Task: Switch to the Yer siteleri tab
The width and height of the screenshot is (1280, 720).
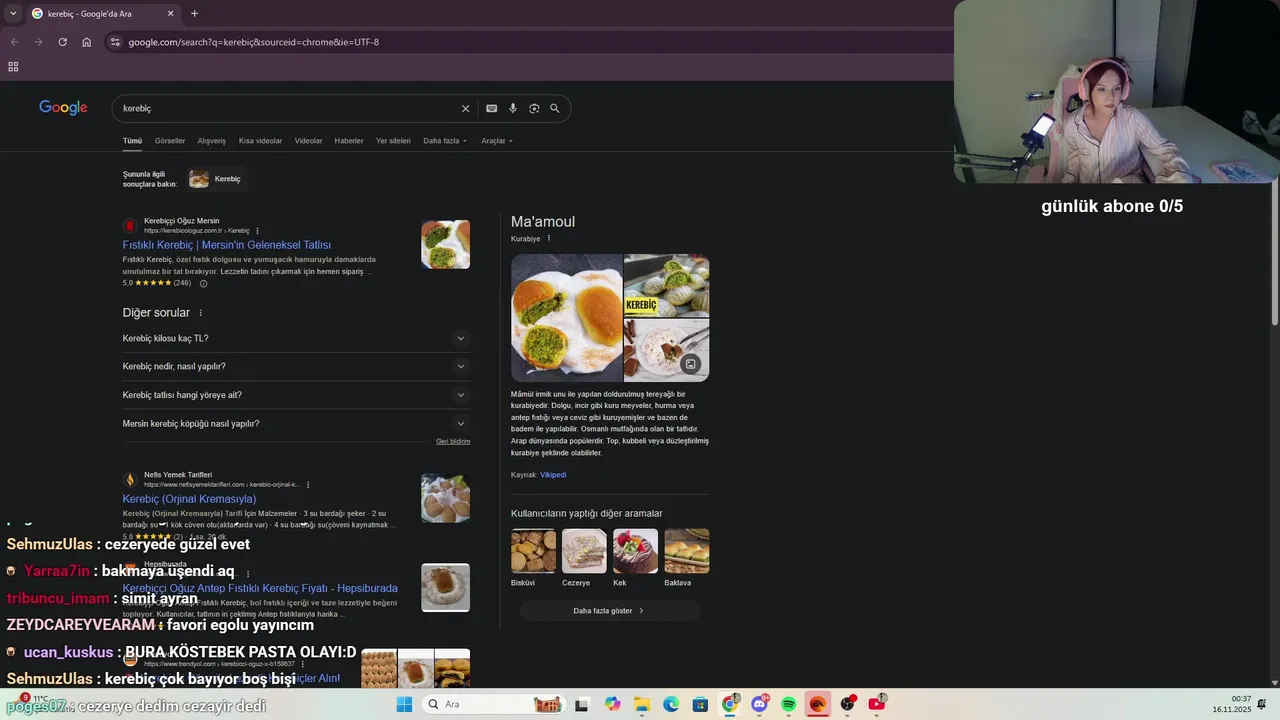Action: click(x=393, y=141)
